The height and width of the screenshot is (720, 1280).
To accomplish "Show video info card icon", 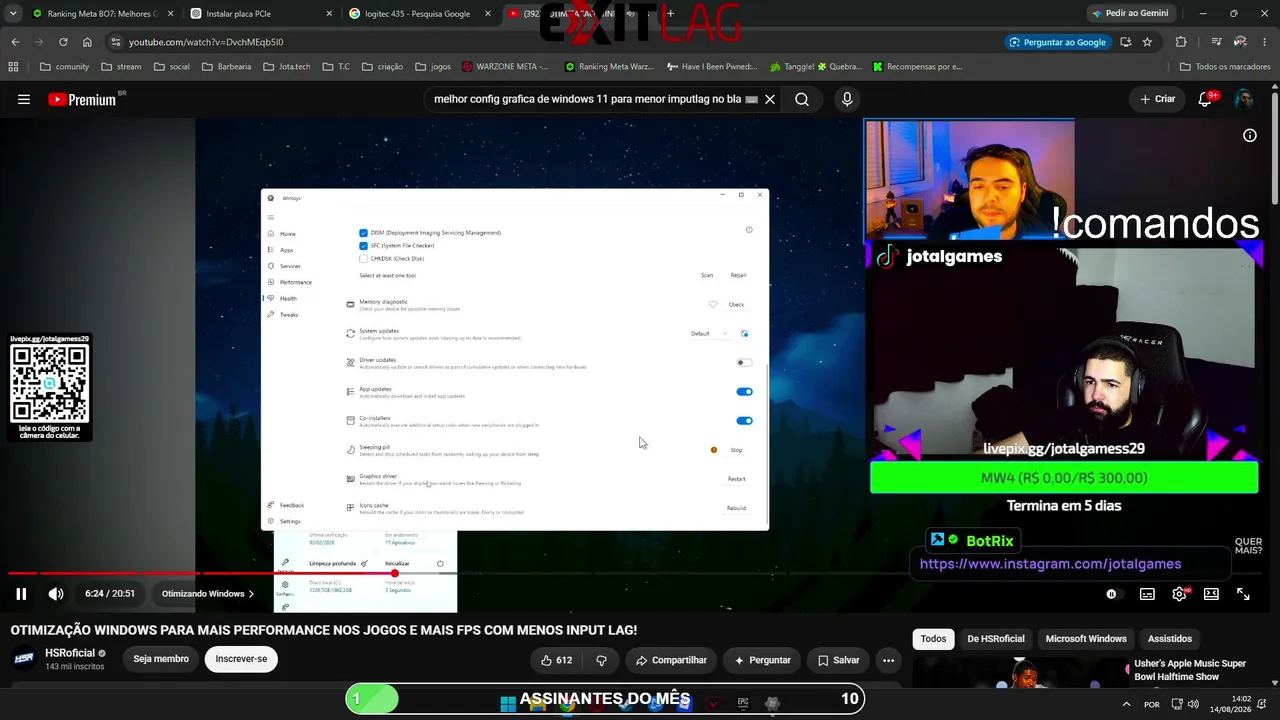I will (1250, 136).
